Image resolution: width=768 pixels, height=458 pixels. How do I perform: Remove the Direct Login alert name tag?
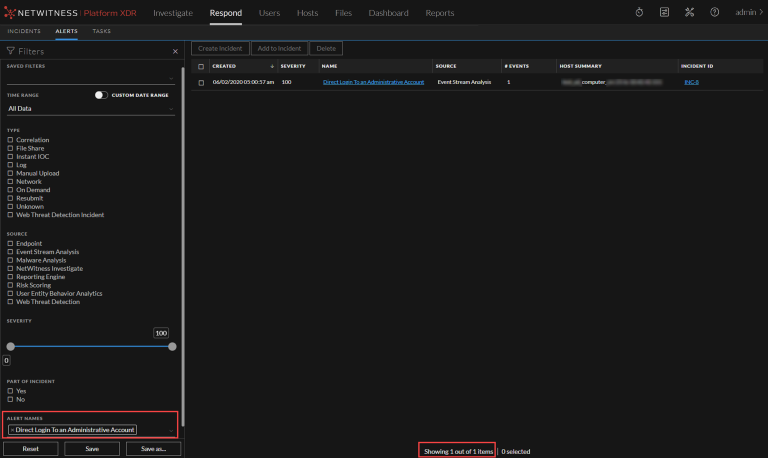(12, 430)
